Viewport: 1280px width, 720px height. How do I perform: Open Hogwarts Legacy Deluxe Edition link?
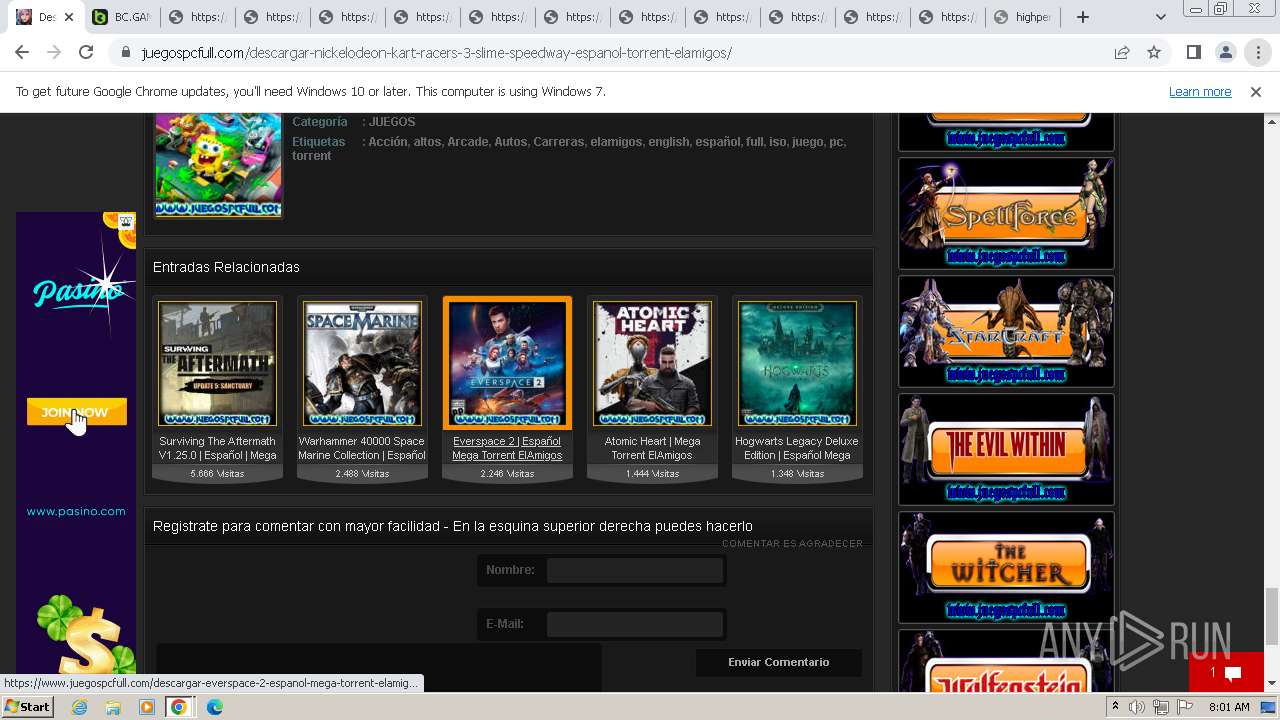797,448
